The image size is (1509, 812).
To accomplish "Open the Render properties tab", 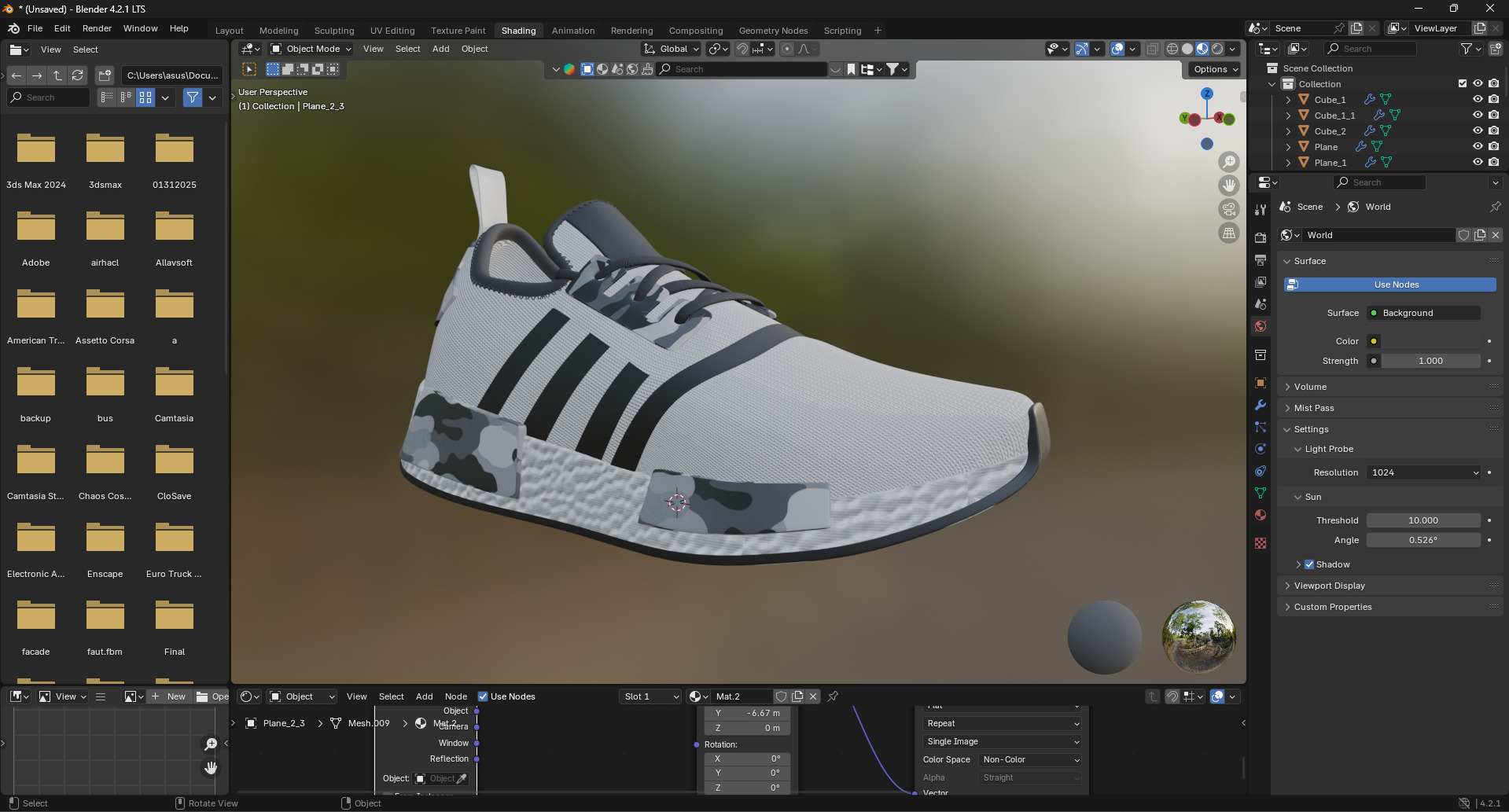I will (x=1261, y=237).
